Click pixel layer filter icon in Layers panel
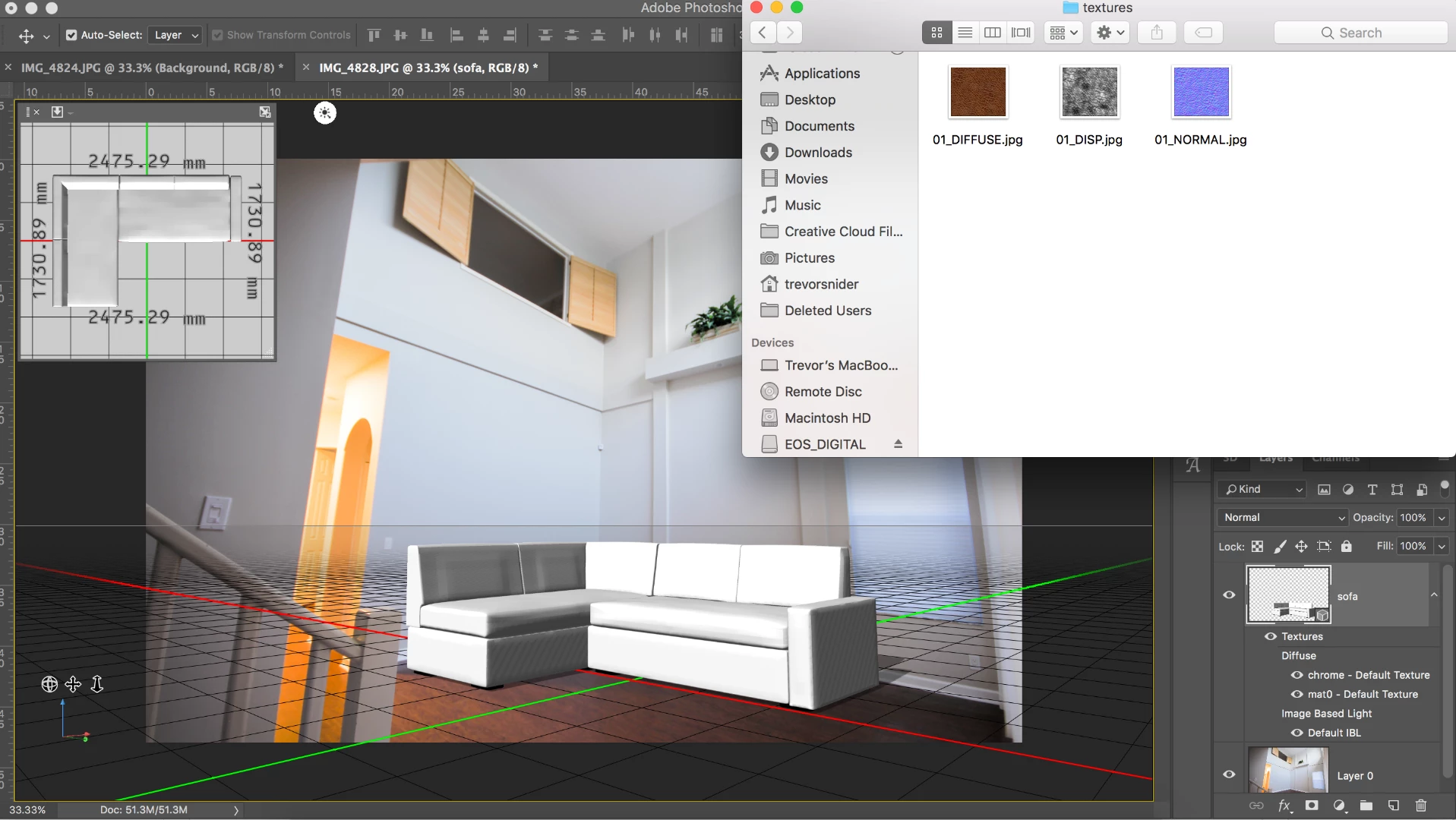The image size is (1456, 820). point(1324,490)
